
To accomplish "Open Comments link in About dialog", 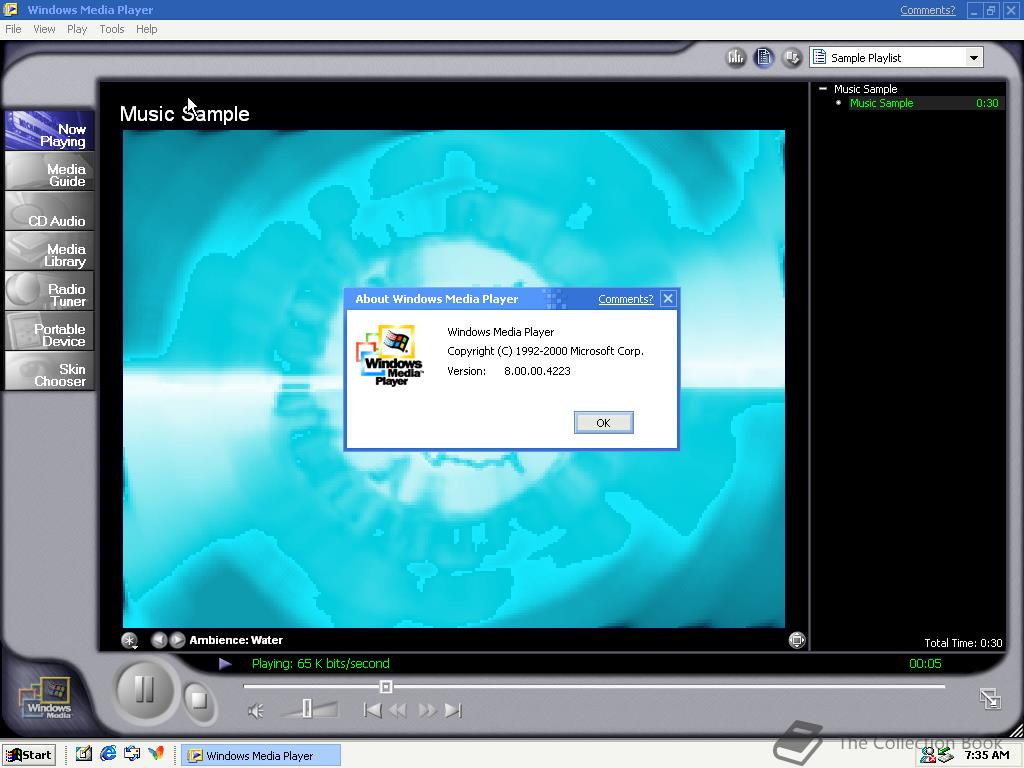I will click(626, 299).
